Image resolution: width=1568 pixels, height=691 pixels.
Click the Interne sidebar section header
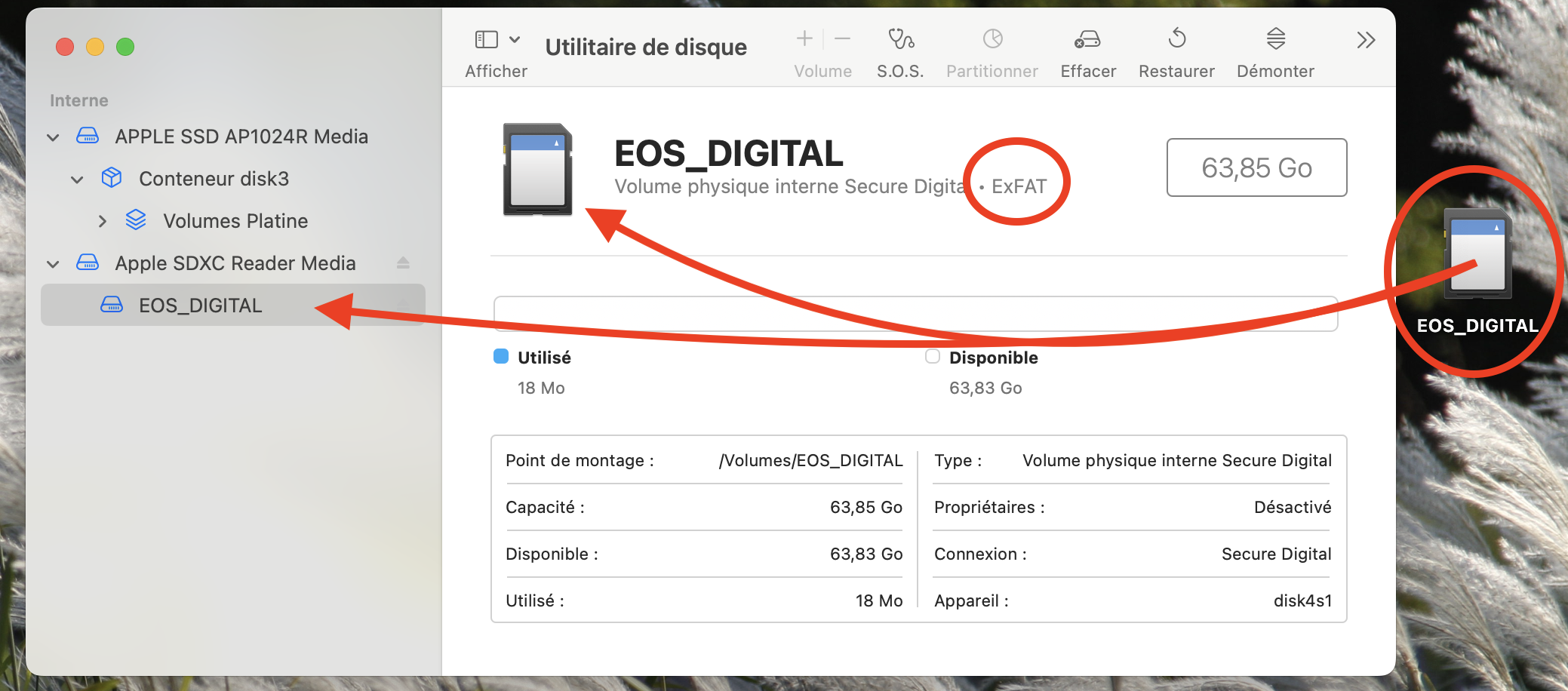79,100
